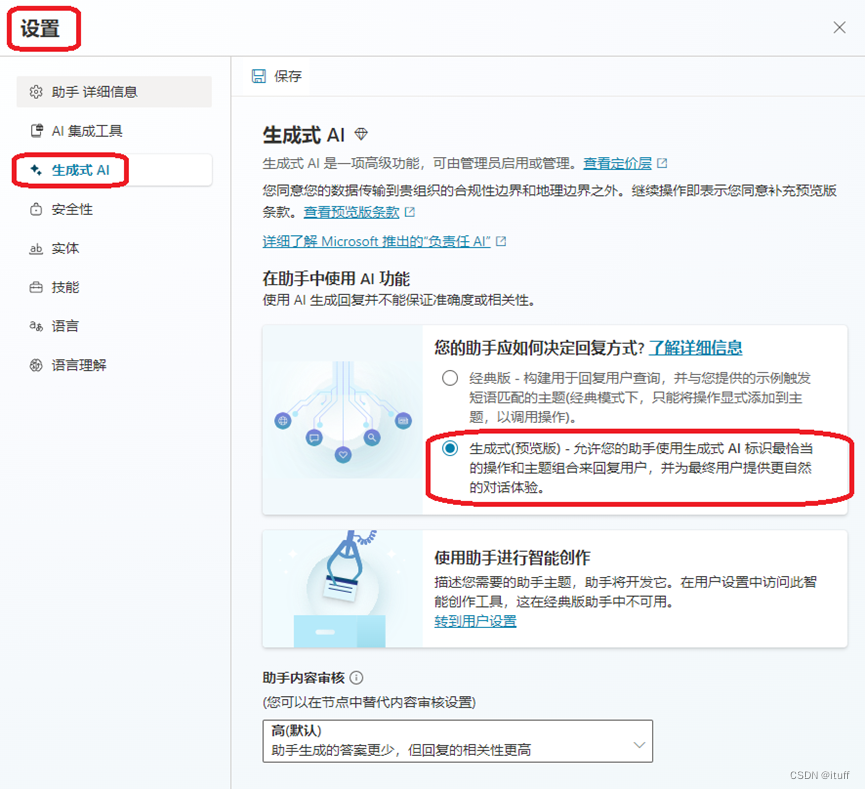Switch to 生成式 AI settings section
The width and height of the screenshot is (865, 789).
coord(114,170)
